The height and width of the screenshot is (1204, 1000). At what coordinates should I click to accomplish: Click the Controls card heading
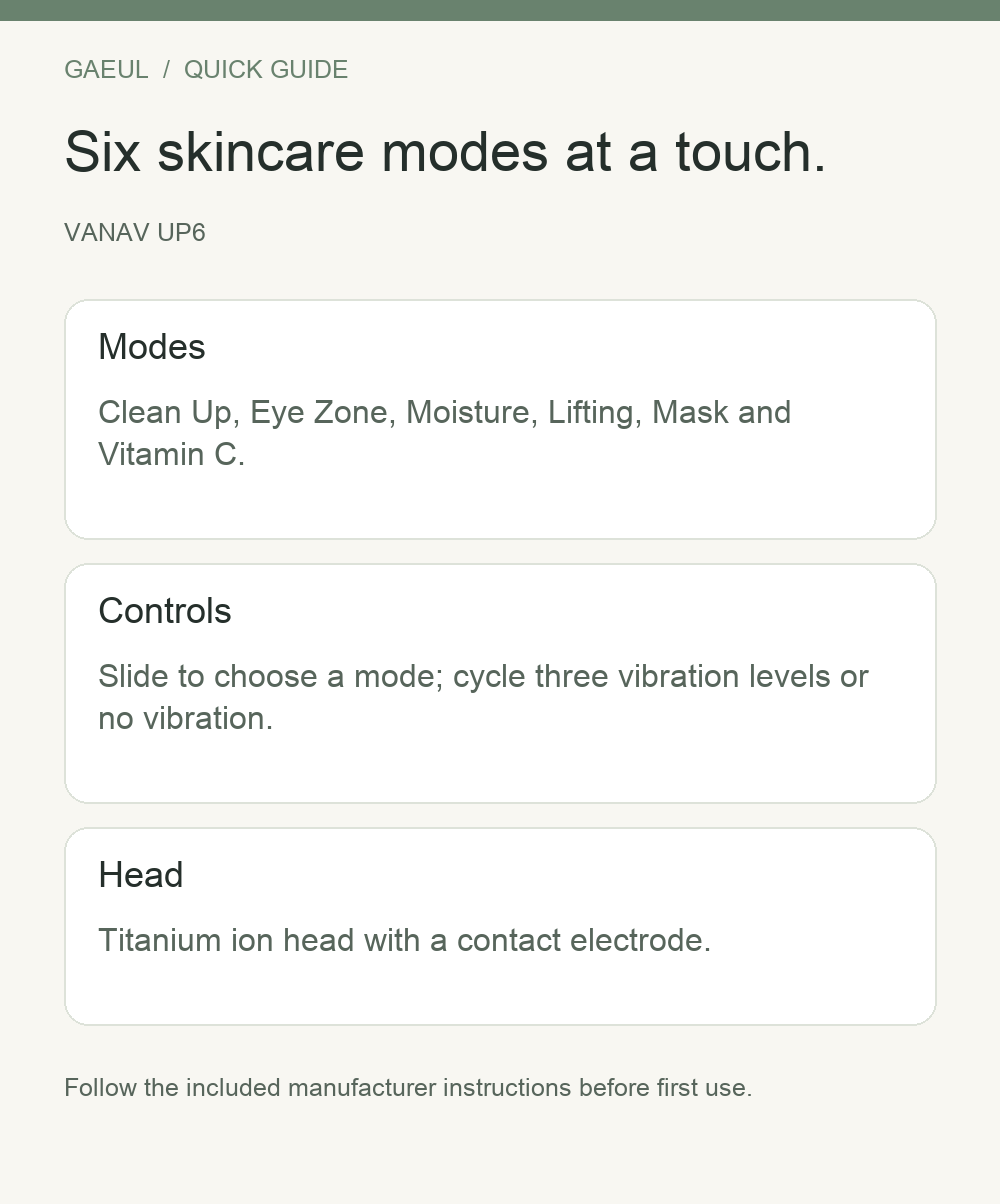click(165, 611)
